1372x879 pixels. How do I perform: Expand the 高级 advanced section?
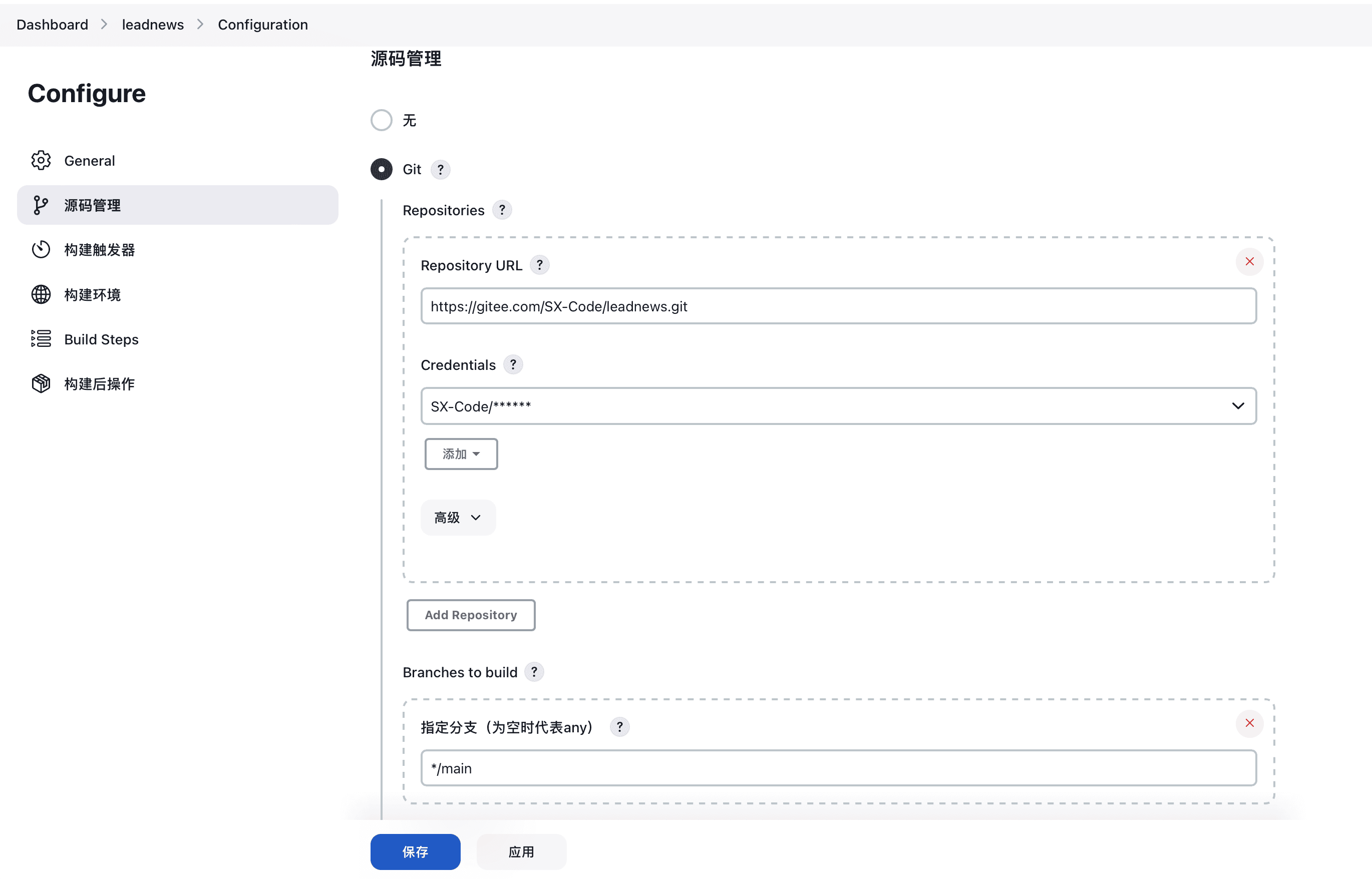[x=458, y=518]
